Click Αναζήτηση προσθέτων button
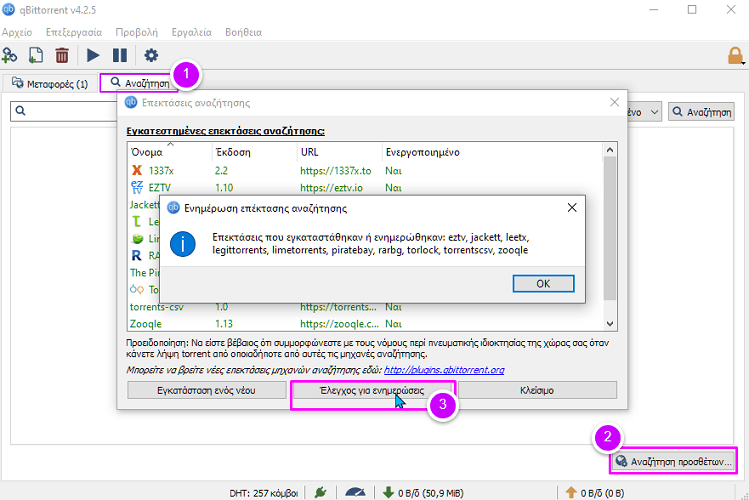 point(674,461)
